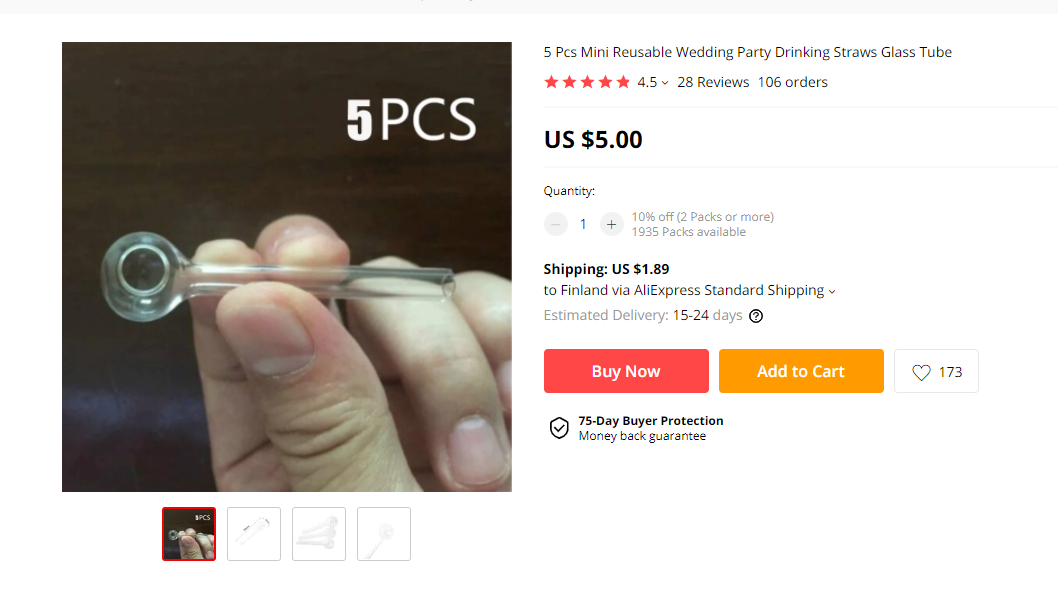This screenshot has width=1058, height=592.
Task: Click the quantity number field
Action: coord(584,225)
